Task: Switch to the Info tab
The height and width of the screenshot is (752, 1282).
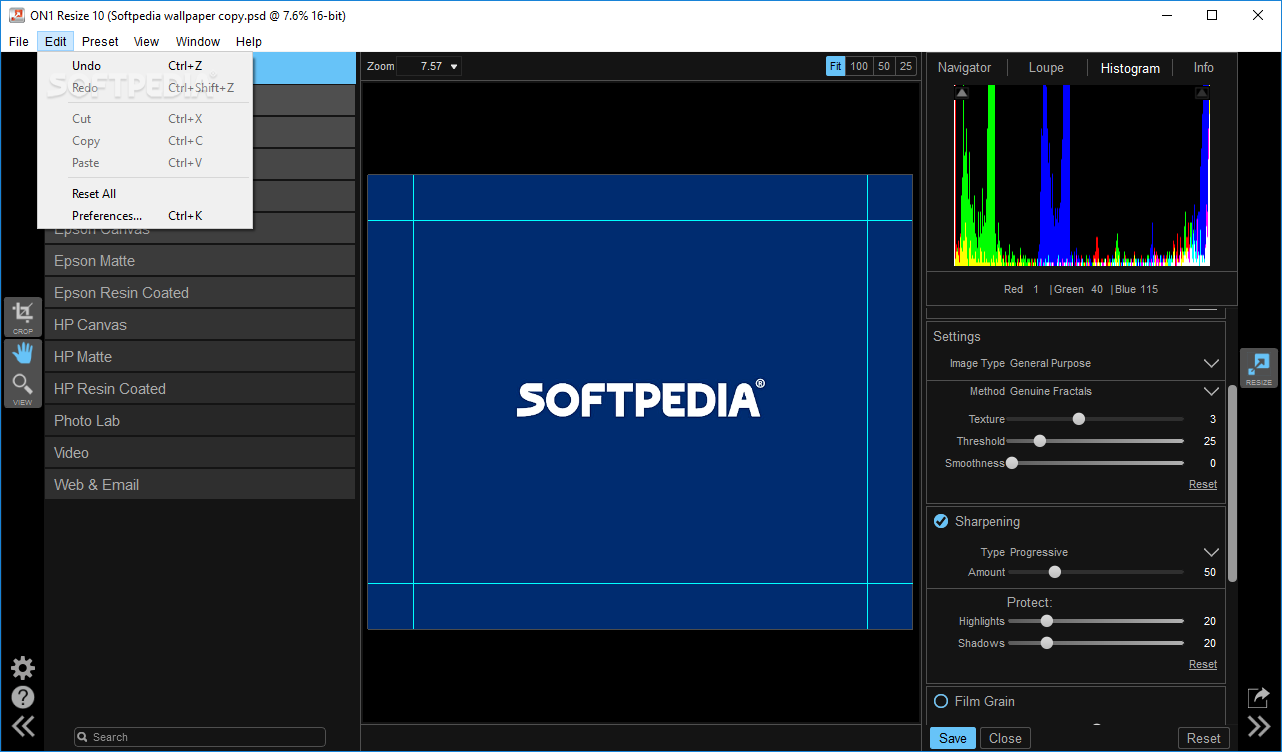Action: (x=1203, y=68)
